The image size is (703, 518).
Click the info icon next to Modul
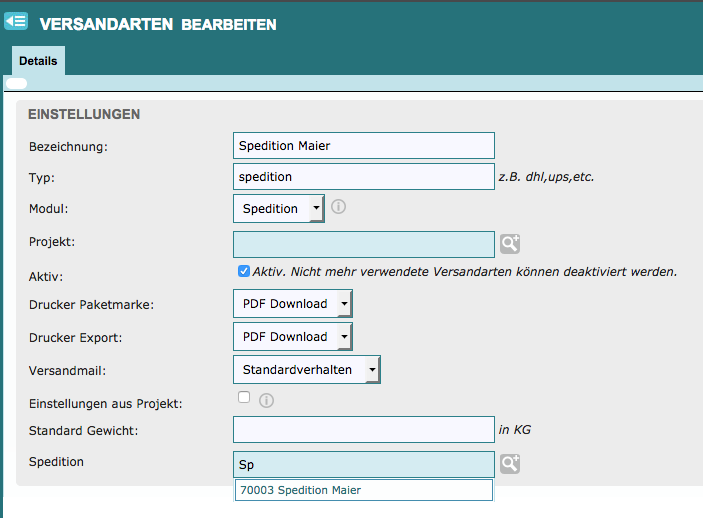click(x=338, y=208)
